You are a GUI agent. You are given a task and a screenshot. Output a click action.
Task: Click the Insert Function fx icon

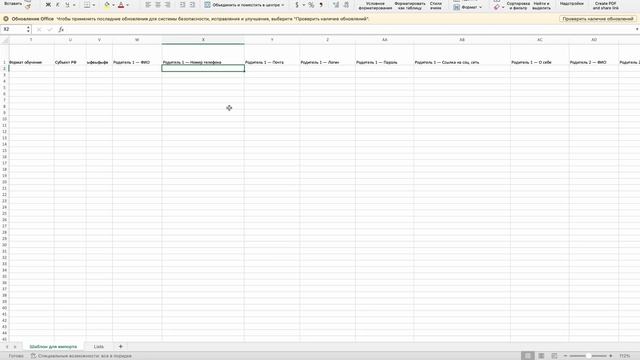[x=61, y=29]
